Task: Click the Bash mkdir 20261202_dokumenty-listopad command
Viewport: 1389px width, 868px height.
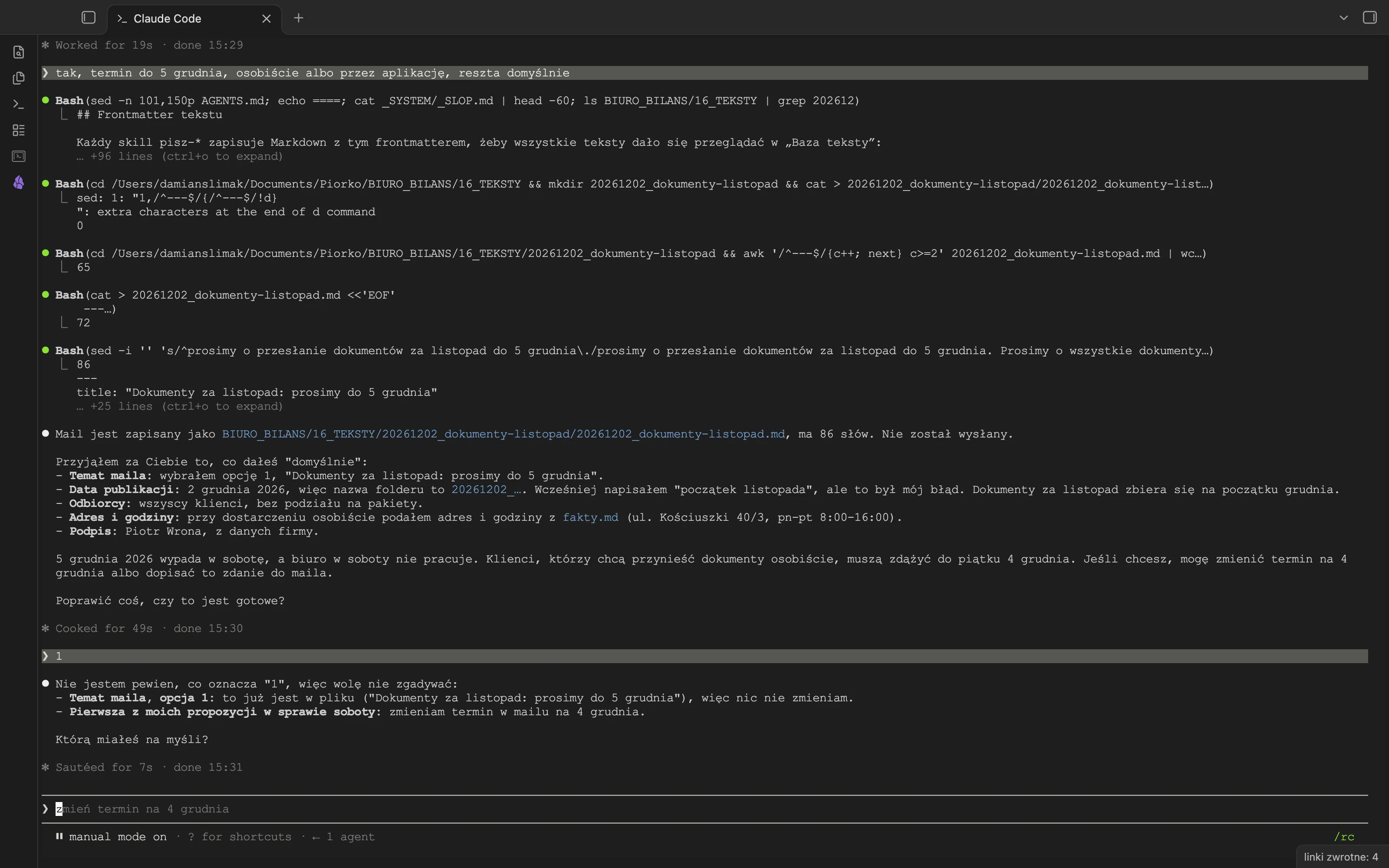Action: (634, 184)
